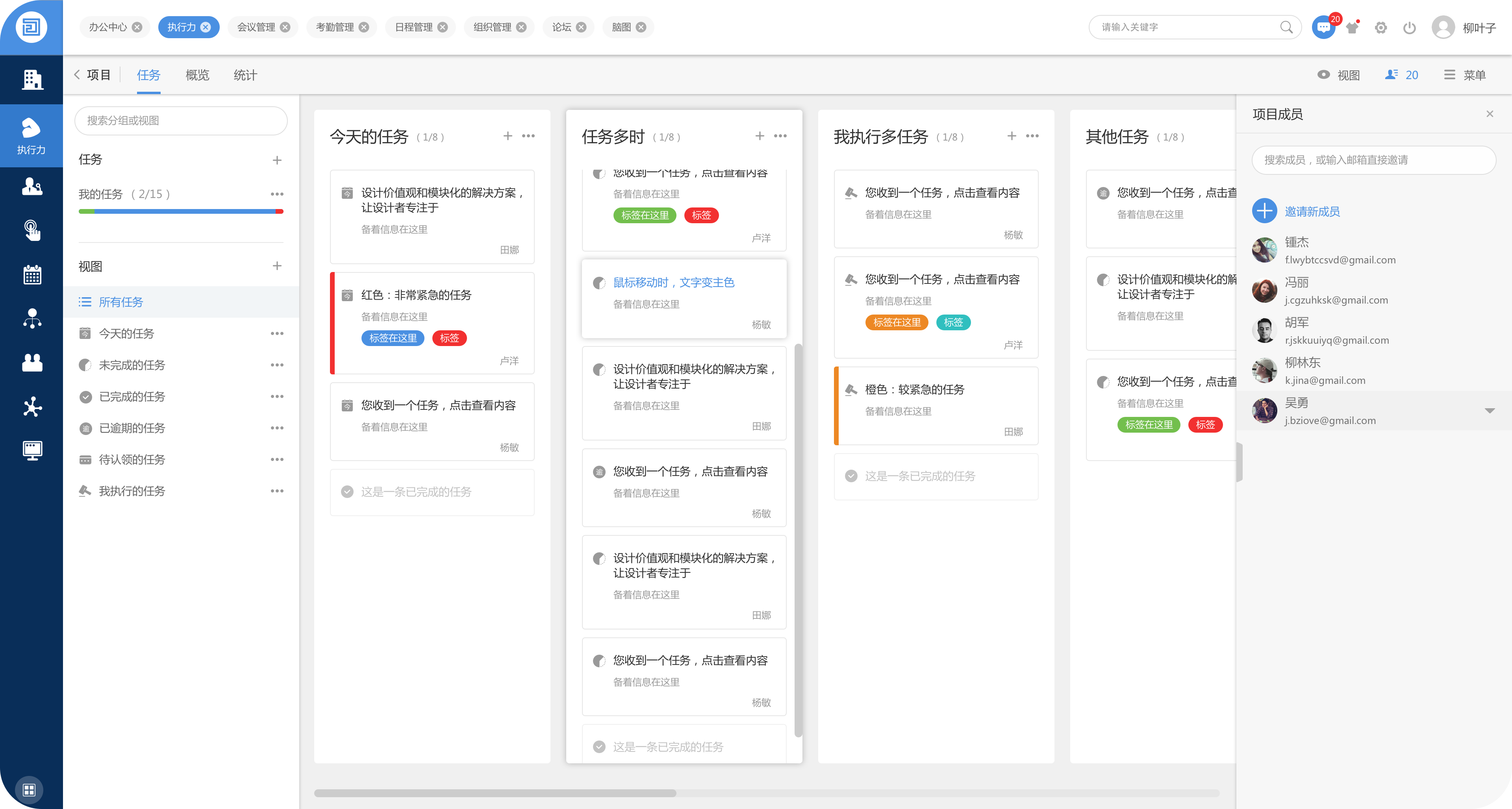The image size is (1512, 809).
Task: Click 我的任务 progress bar
Action: (182, 211)
